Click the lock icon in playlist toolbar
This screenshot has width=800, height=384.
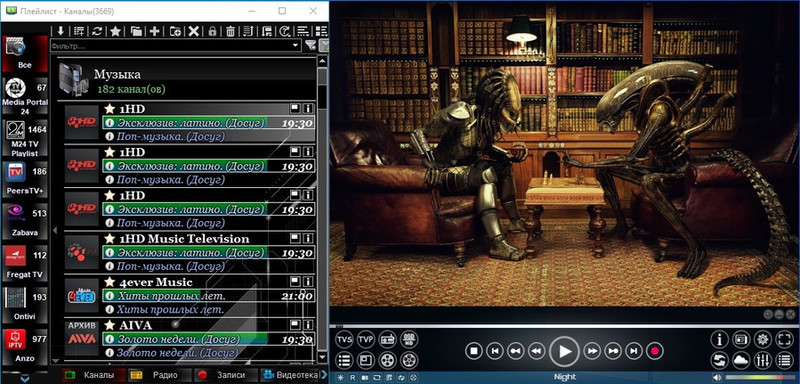[x=212, y=31]
